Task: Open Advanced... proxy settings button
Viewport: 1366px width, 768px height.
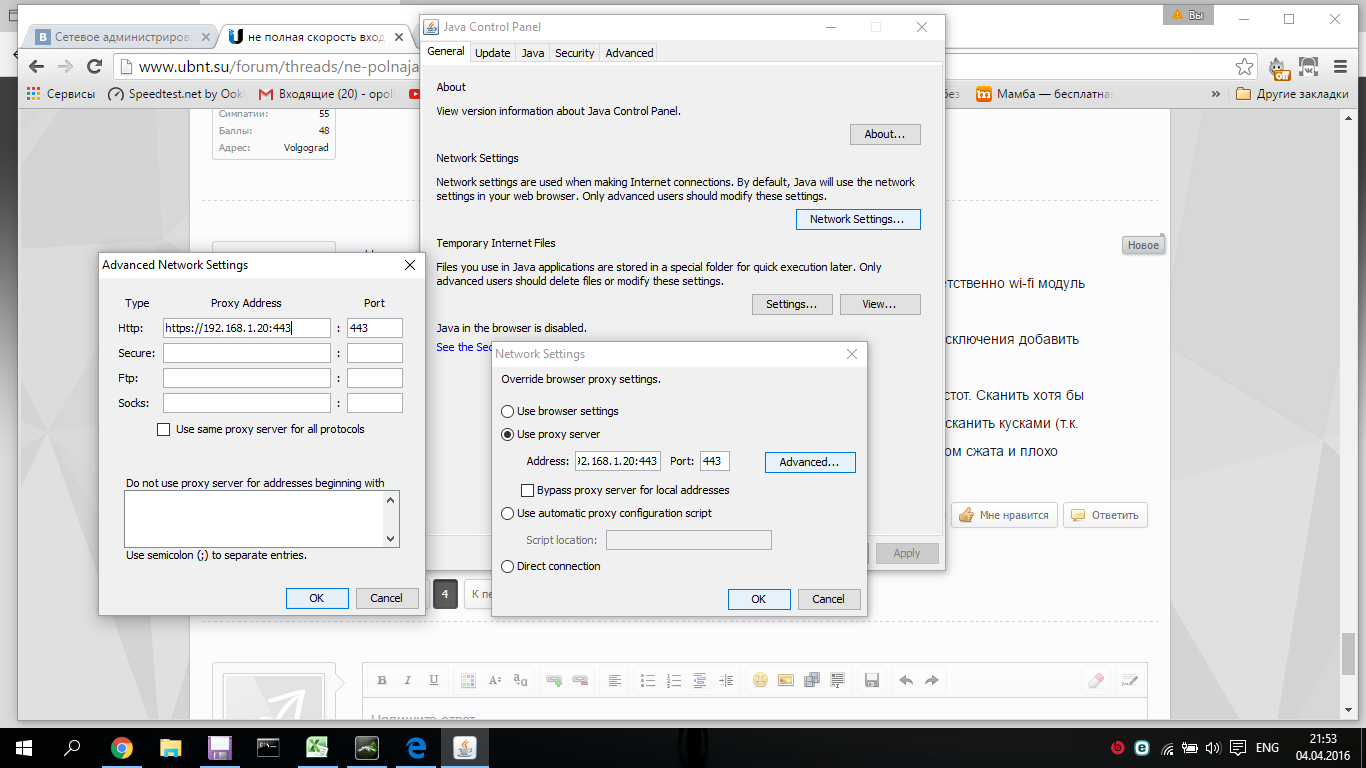Action: (810, 462)
